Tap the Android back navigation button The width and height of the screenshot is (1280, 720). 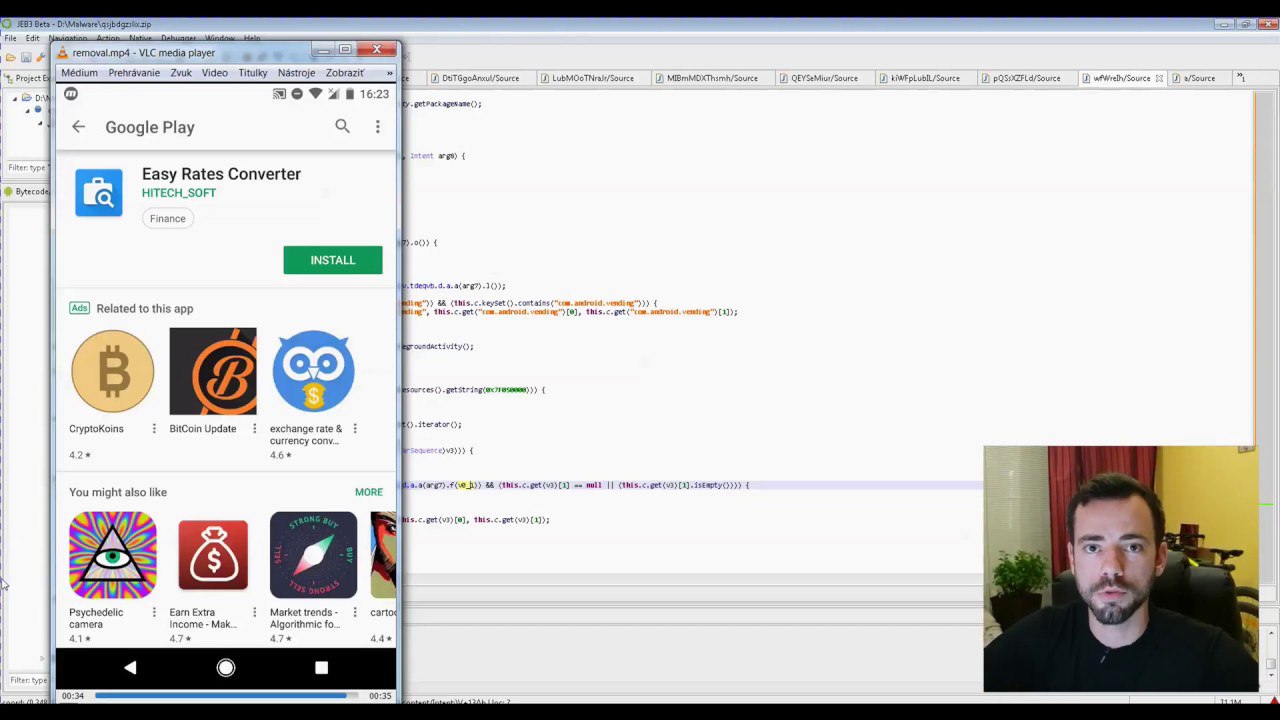(x=130, y=667)
